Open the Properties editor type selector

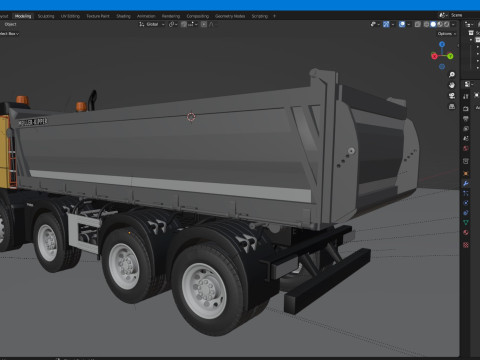pos(468,84)
